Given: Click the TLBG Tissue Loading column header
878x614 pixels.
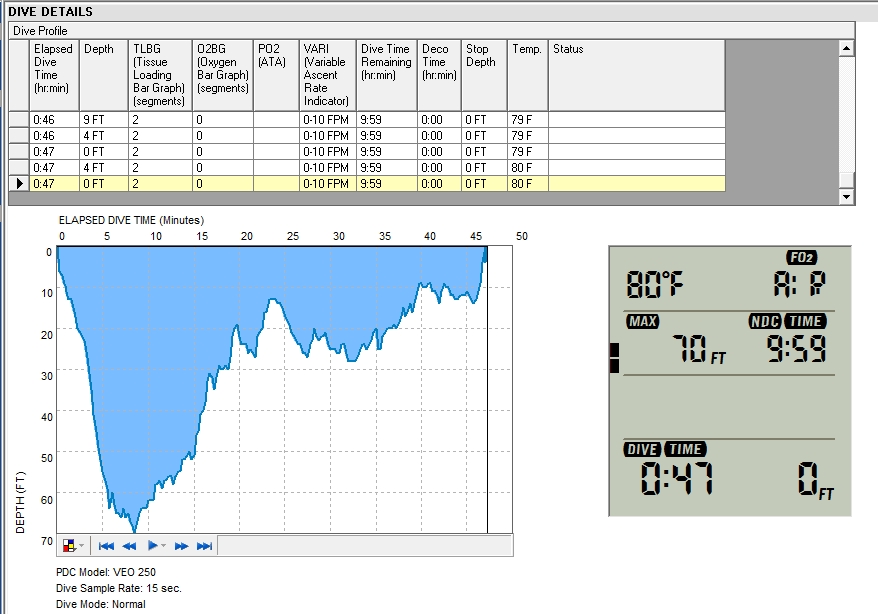Looking at the screenshot, I should 160,75.
